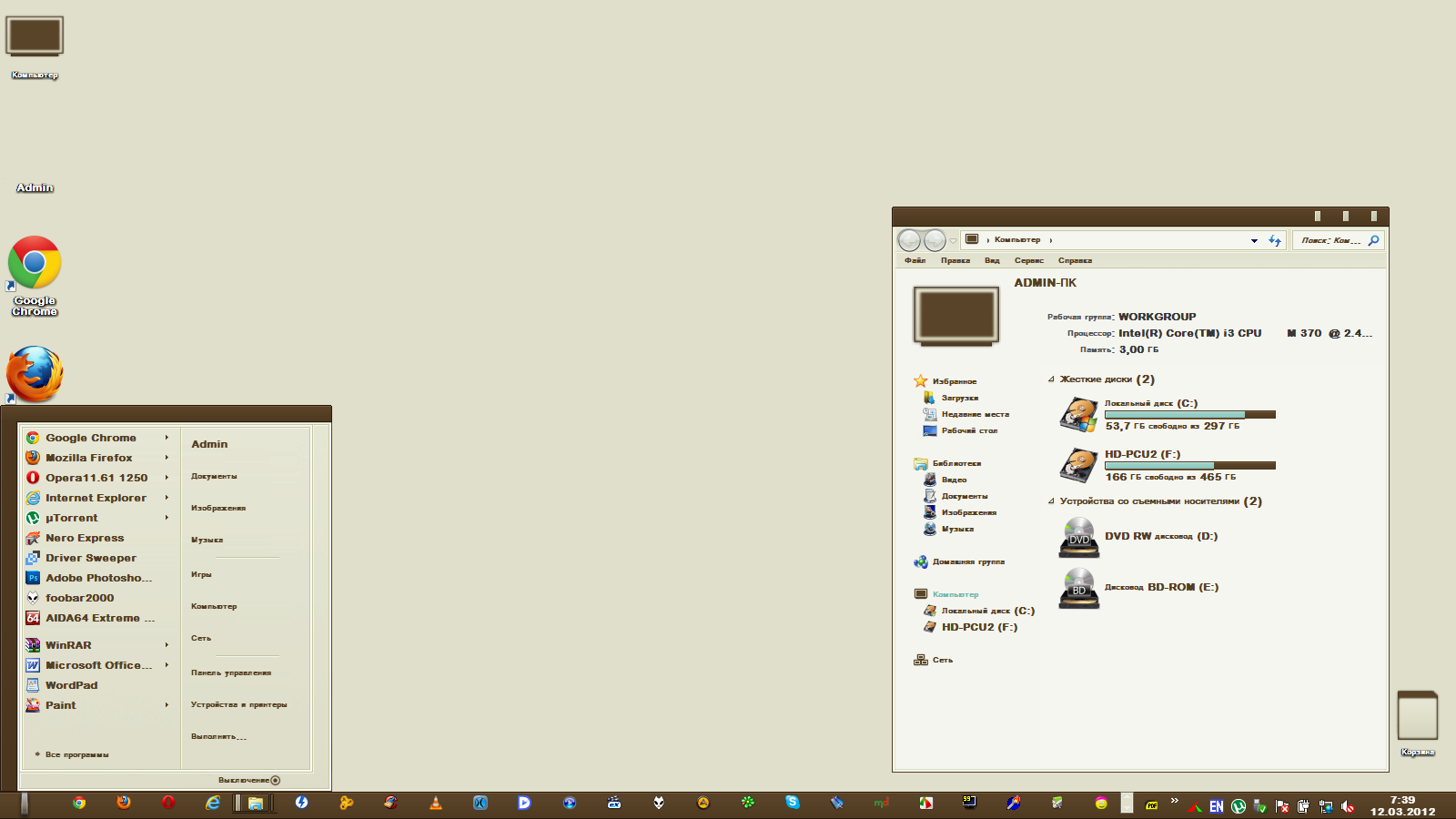The image size is (1456, 819).
Task: Collapse the removable storage devices group
Action: coord(1051,501)
